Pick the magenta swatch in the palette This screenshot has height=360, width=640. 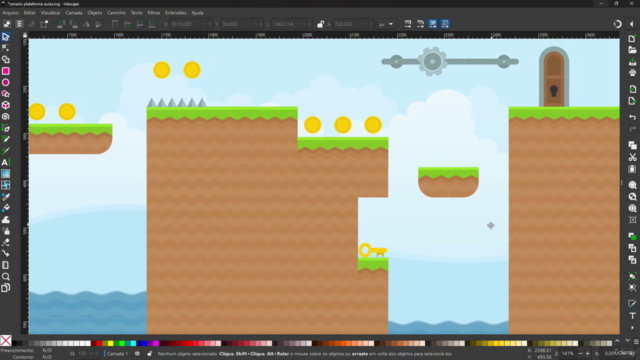click(156, 343)
